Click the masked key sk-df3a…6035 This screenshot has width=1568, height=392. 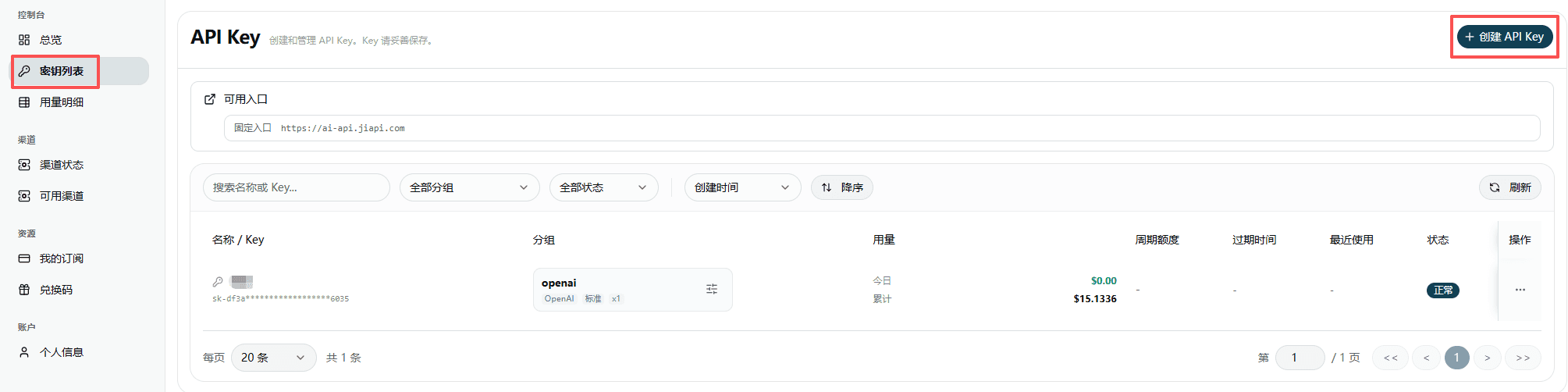click(x=281, y=298)
